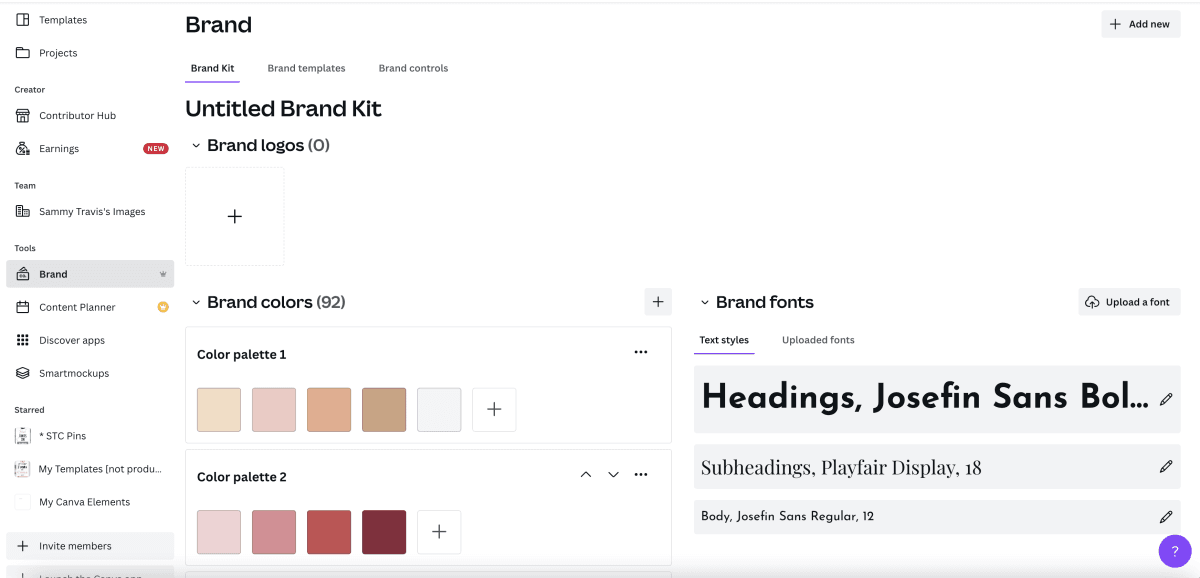Move Color palette 2 down
1200x578 pixels.
614,474
